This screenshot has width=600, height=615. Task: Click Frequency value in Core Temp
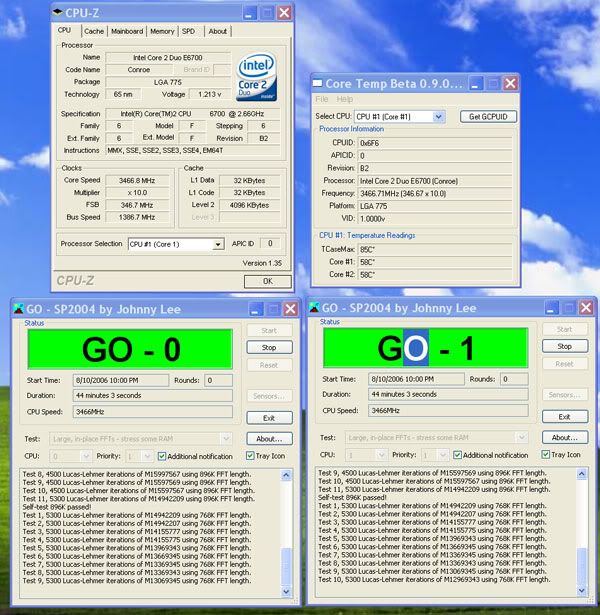(435, 193)
